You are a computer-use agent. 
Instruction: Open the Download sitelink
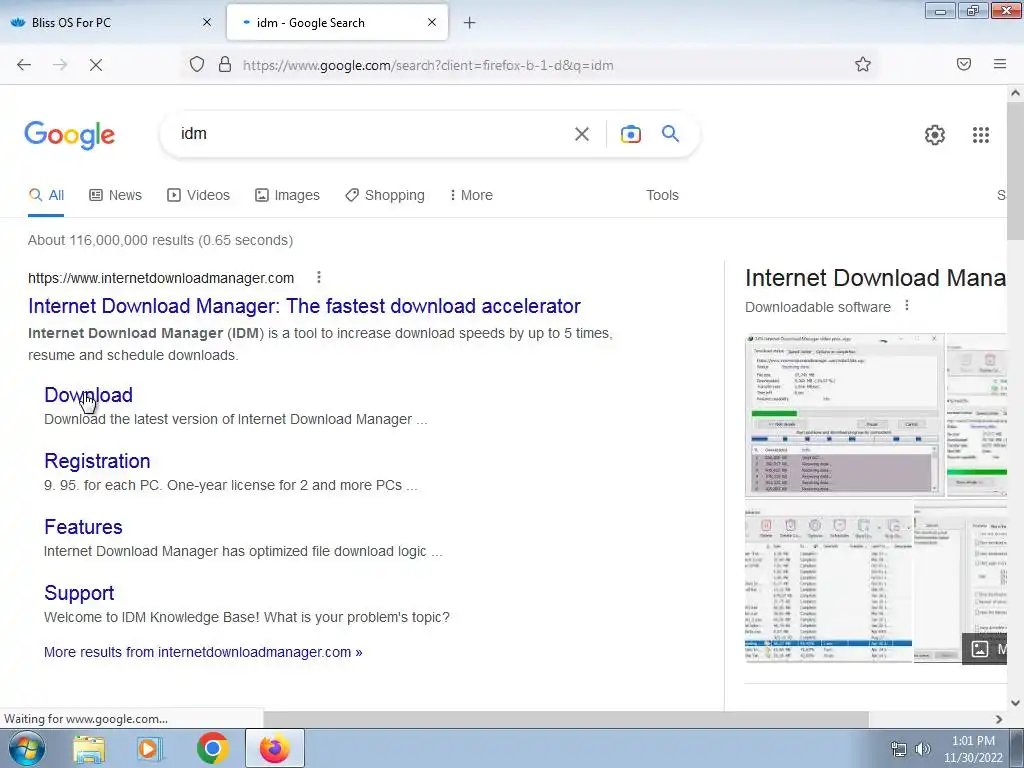(88, 394)
